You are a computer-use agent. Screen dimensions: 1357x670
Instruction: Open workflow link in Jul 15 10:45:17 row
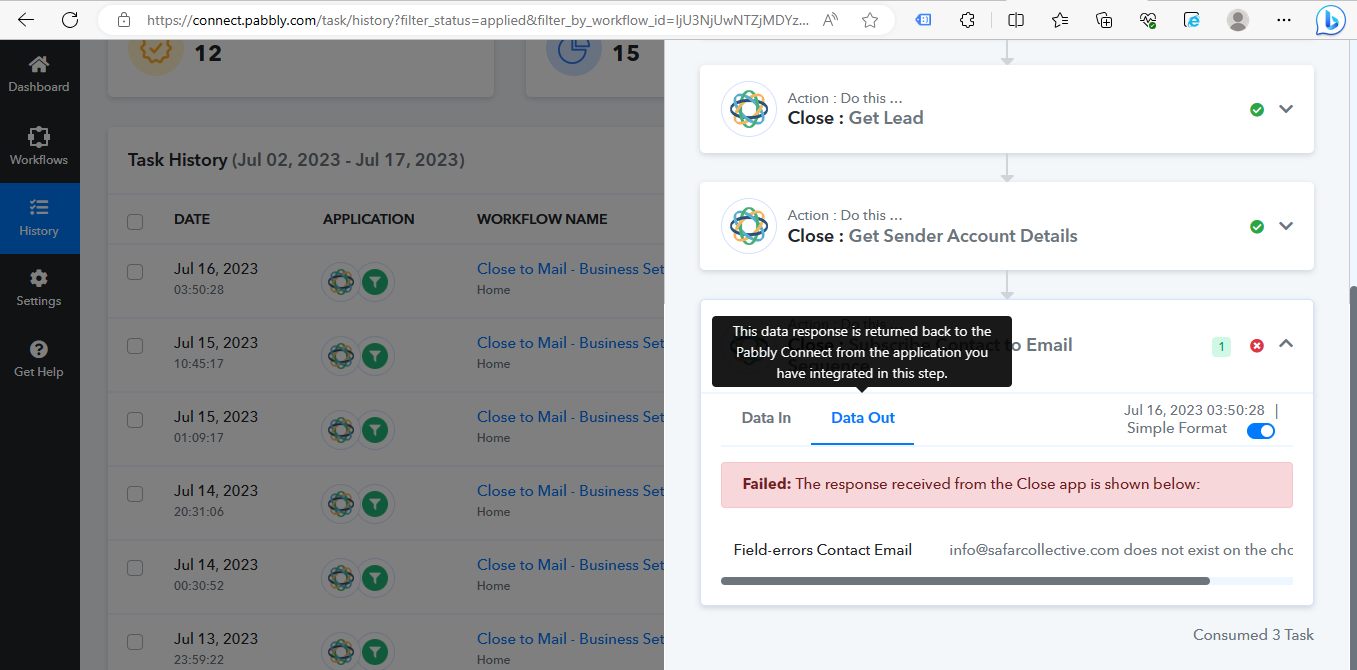click(570, 343)
